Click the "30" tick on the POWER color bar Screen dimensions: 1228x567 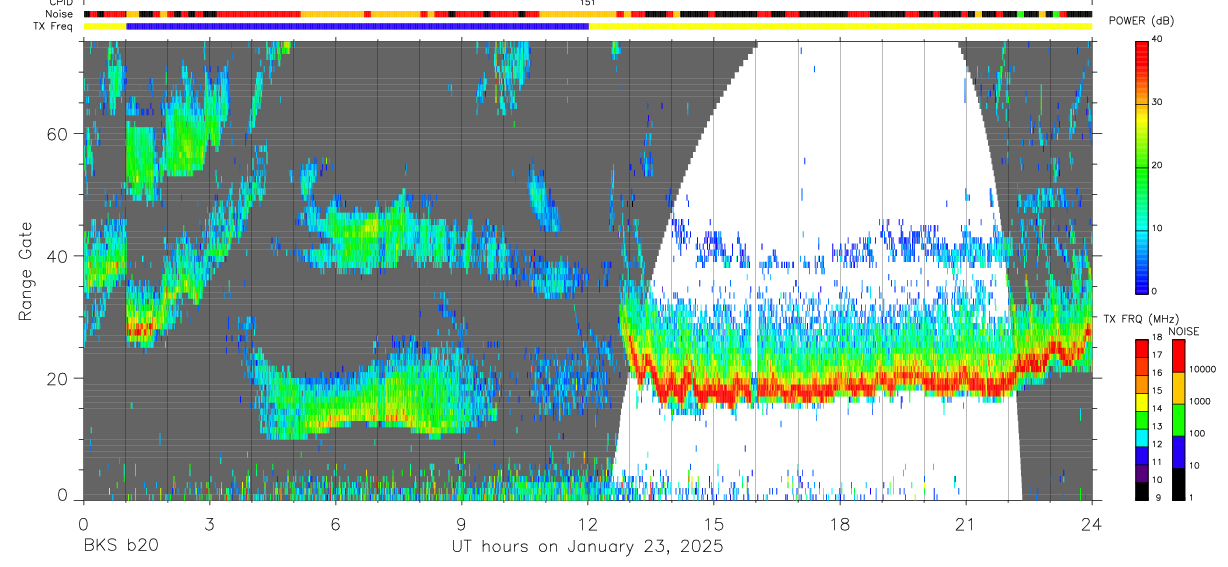pos(1158,102)
